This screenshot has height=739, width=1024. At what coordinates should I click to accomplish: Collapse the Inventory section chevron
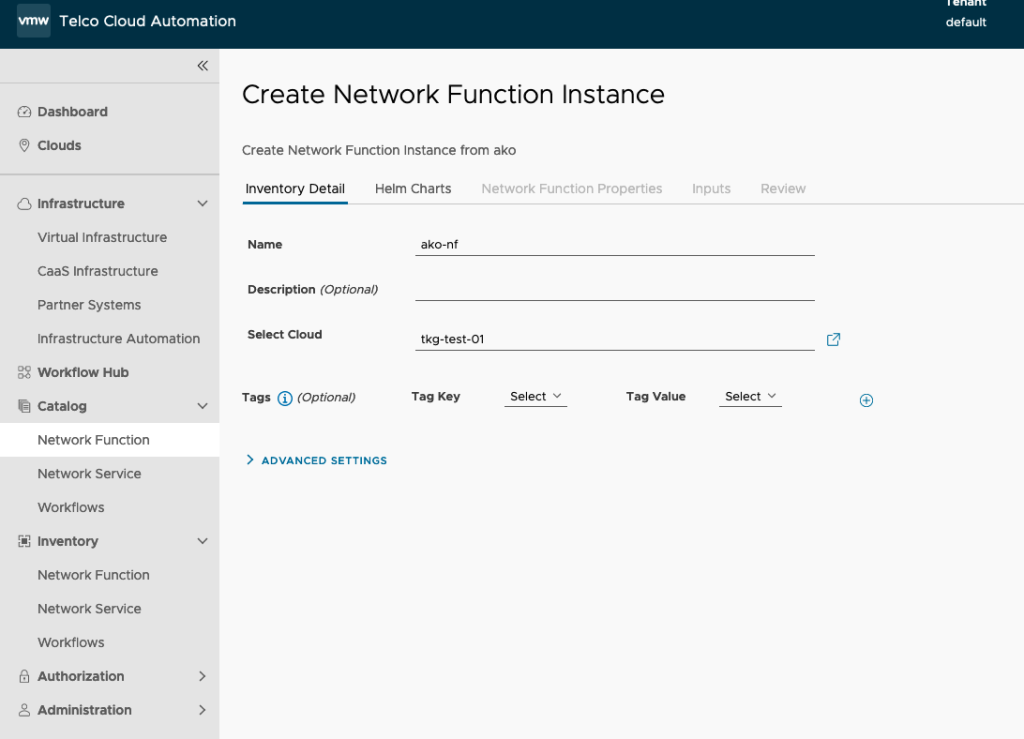coord(202,541)
